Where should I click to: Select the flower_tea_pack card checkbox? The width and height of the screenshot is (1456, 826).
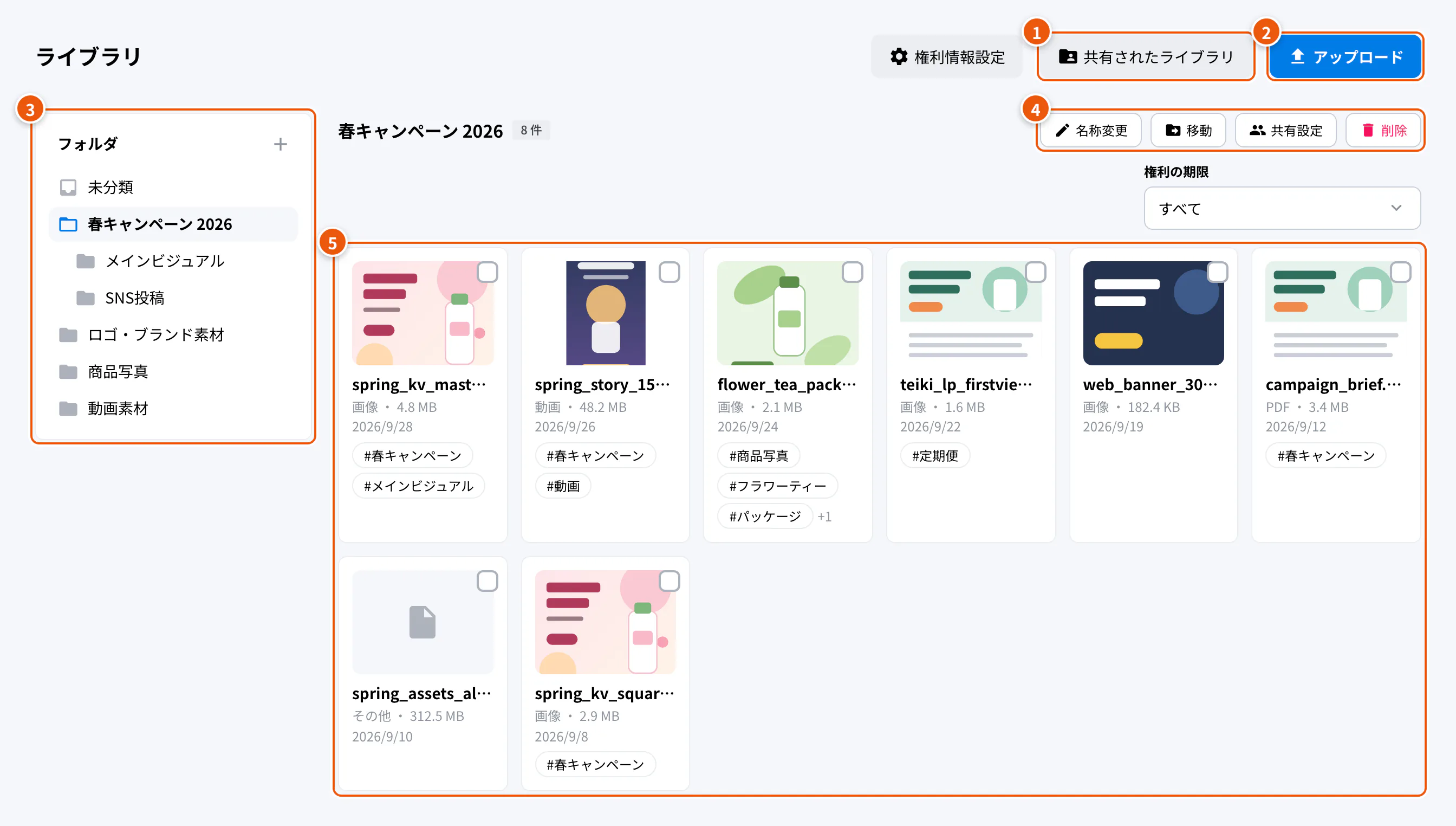852,272
